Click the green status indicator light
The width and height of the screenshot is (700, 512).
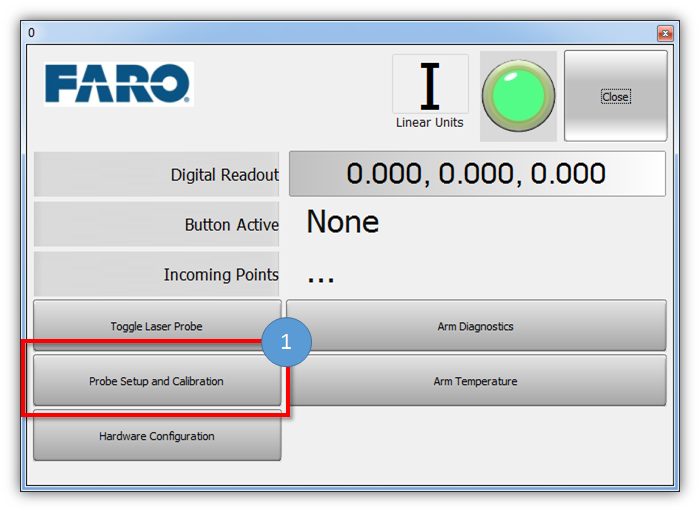pyautogui.click(x=518, y=96)
